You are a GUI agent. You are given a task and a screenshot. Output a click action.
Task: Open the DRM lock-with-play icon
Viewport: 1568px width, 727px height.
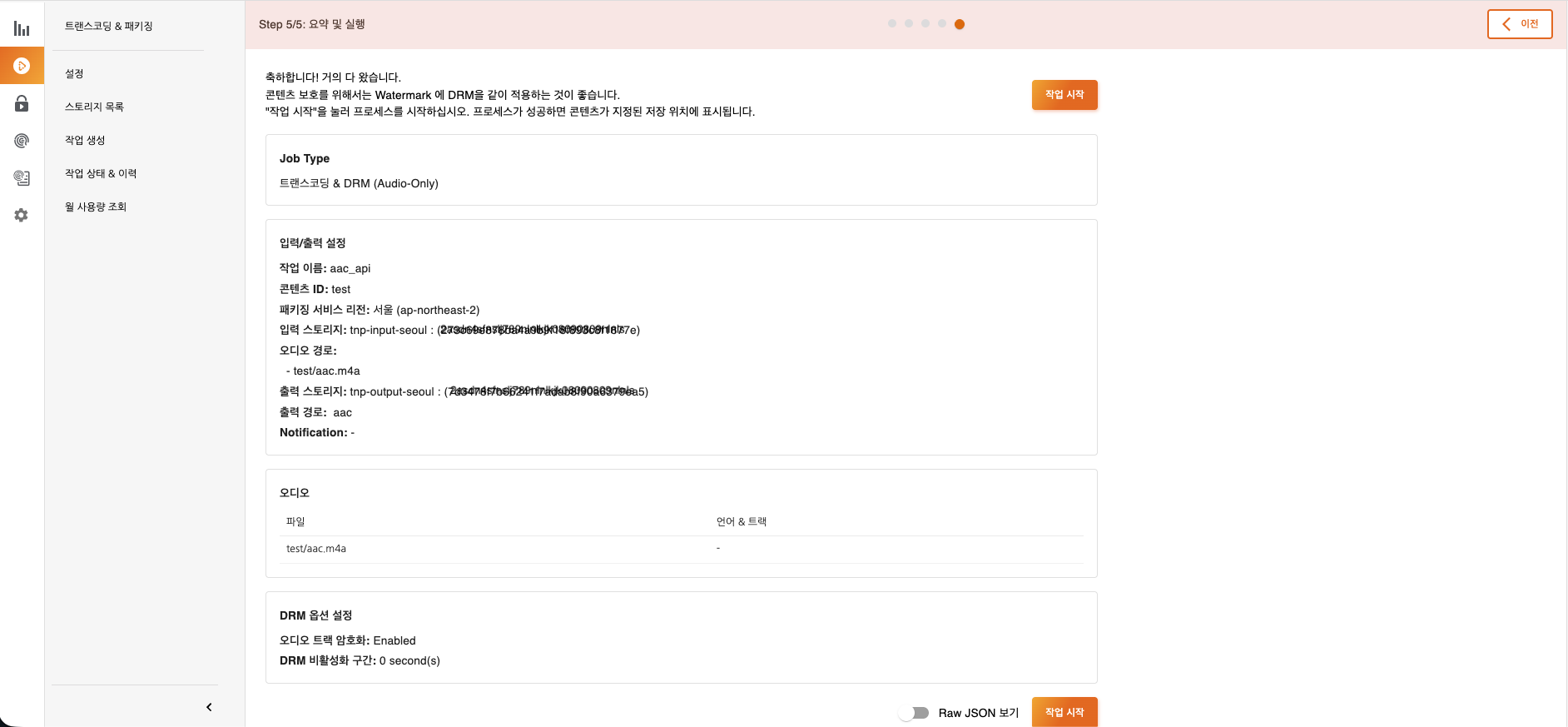tap(22, 103)
